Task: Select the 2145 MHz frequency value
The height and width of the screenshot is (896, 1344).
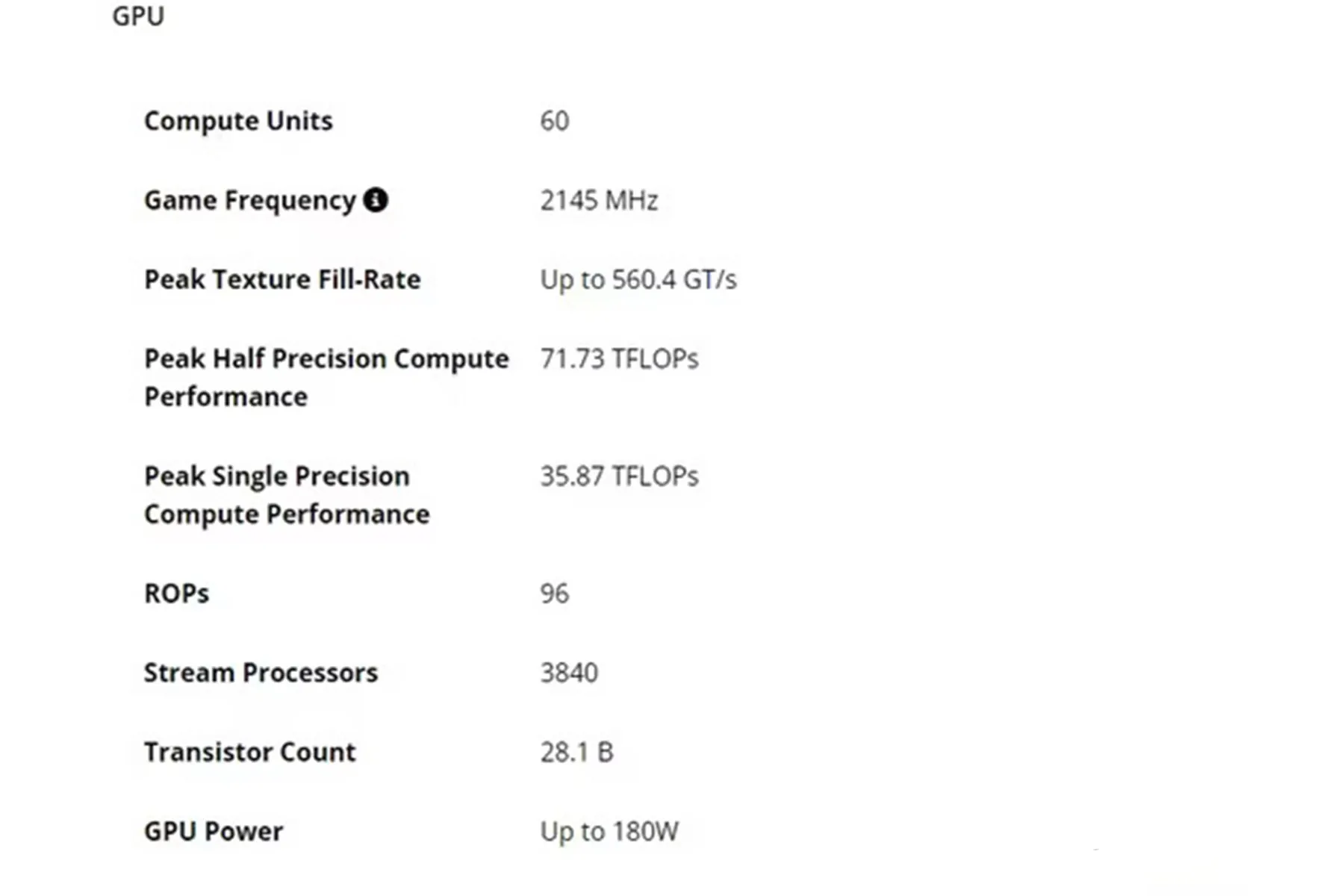Action: click(599, 201)
